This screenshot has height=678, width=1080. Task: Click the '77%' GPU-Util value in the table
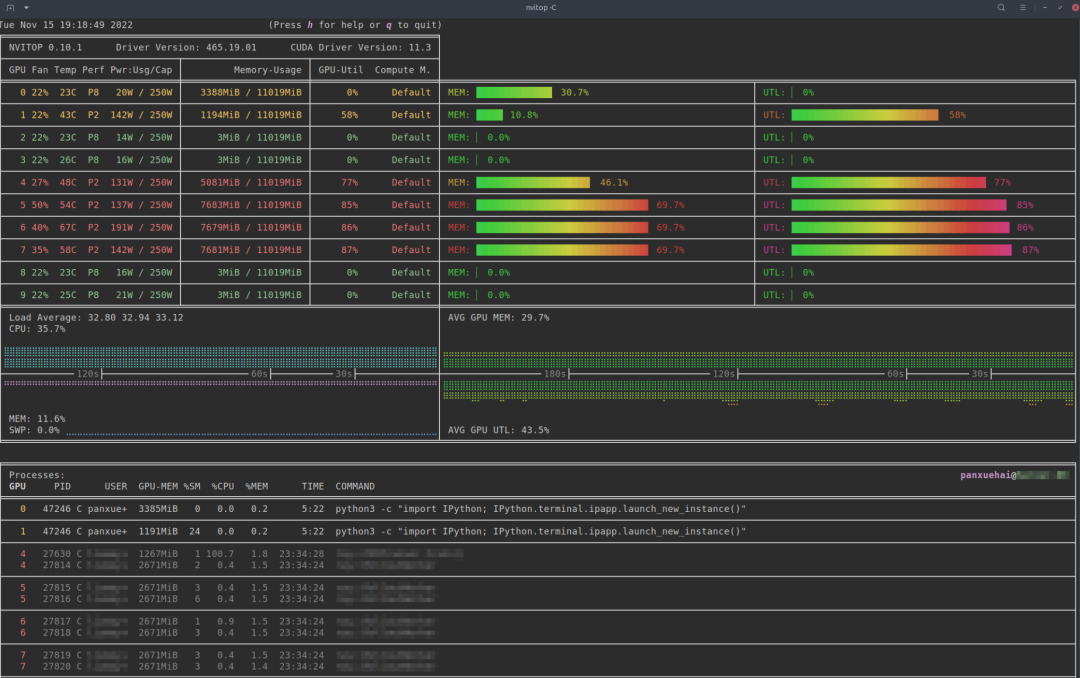(349, 183)
